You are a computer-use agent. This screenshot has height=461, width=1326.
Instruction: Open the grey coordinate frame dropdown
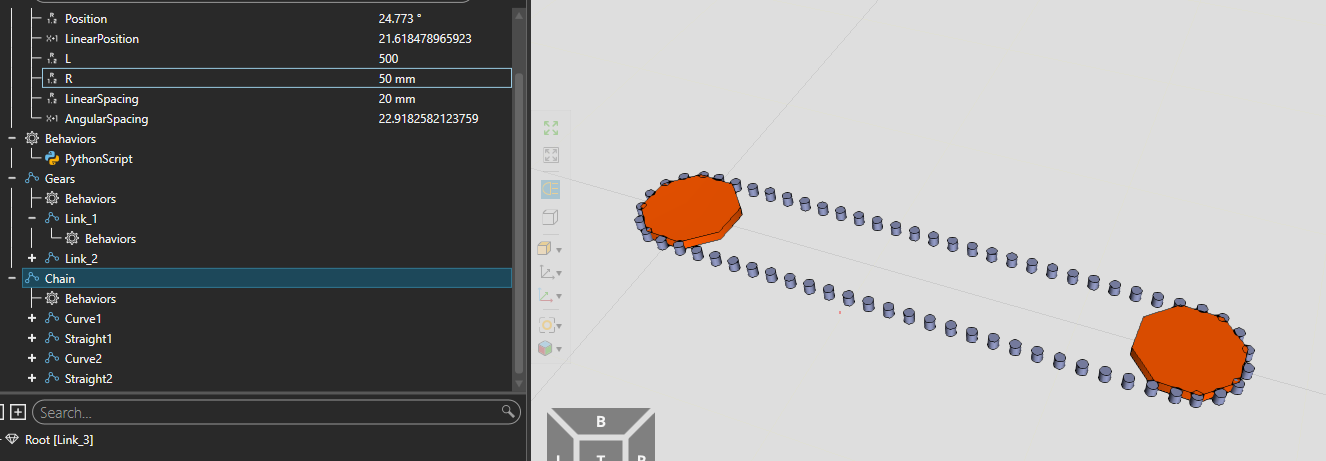pyautogui.click(x=559, y=272)
